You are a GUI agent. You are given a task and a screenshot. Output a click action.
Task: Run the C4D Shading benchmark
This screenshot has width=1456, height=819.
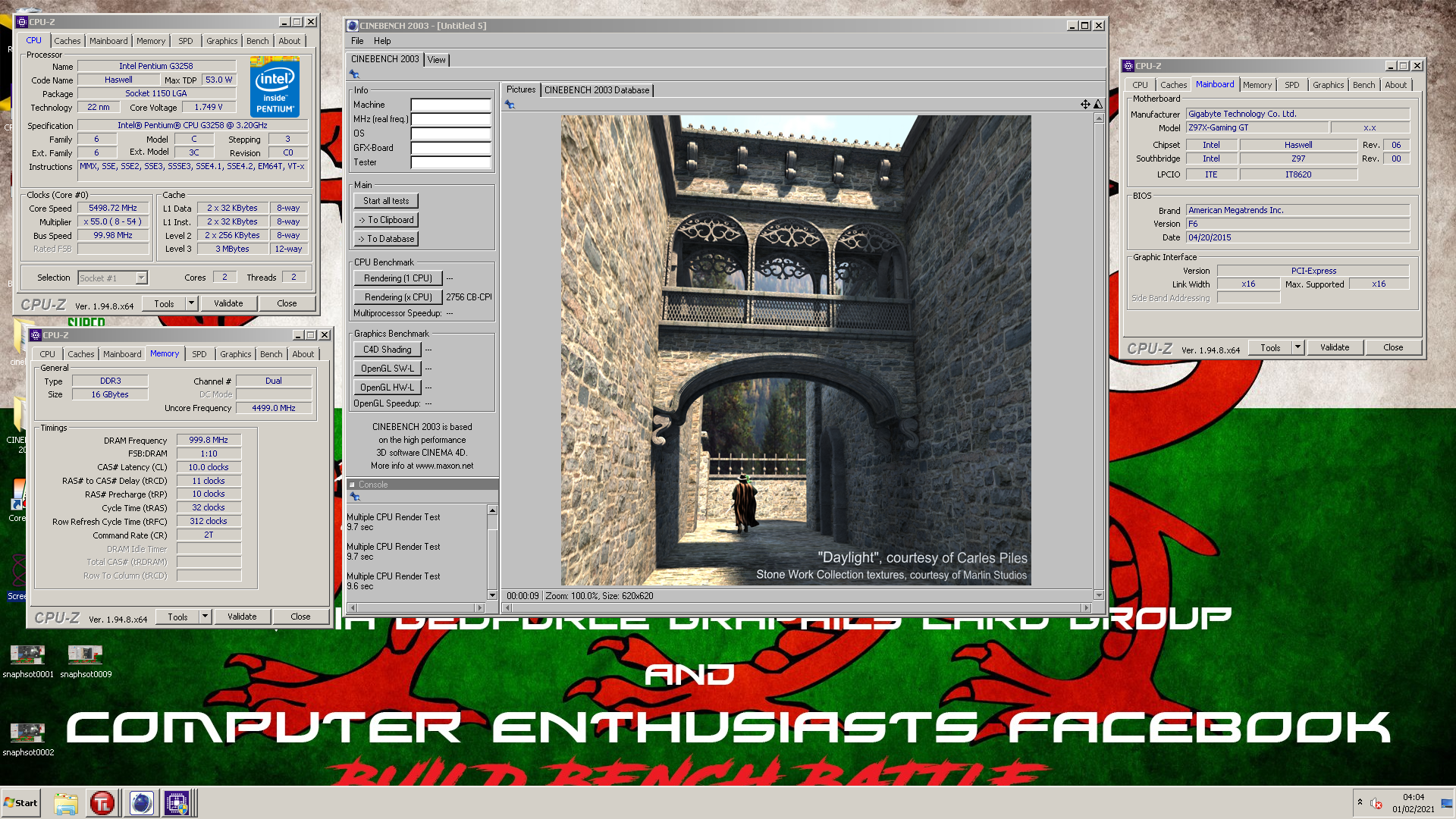point(387,350)
